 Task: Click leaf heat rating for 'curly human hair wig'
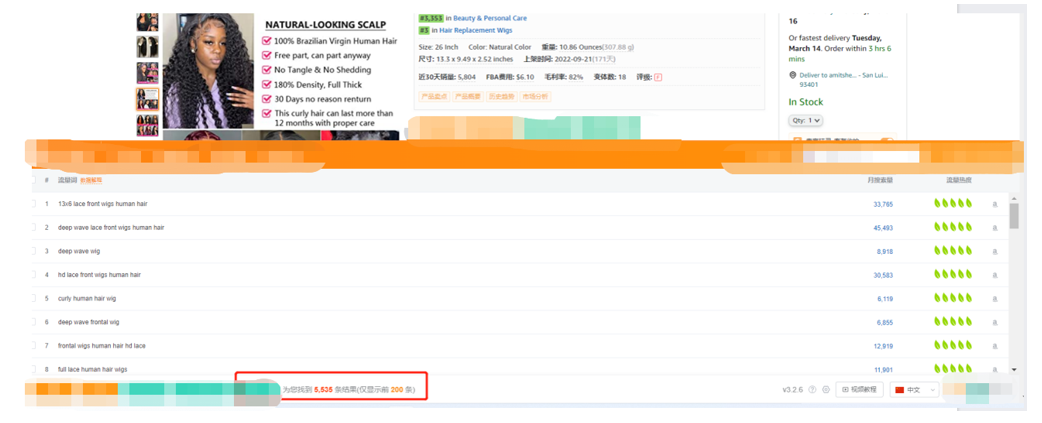(x=953, y=298)
